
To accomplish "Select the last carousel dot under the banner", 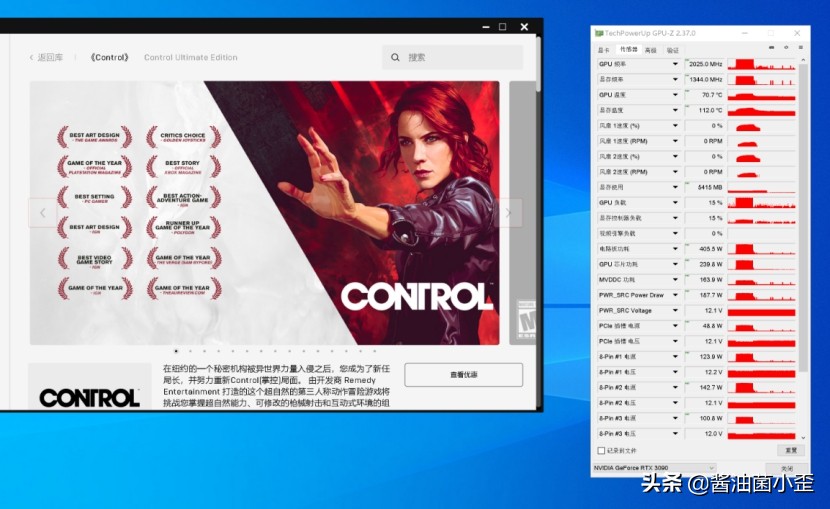I will [375, 351].
